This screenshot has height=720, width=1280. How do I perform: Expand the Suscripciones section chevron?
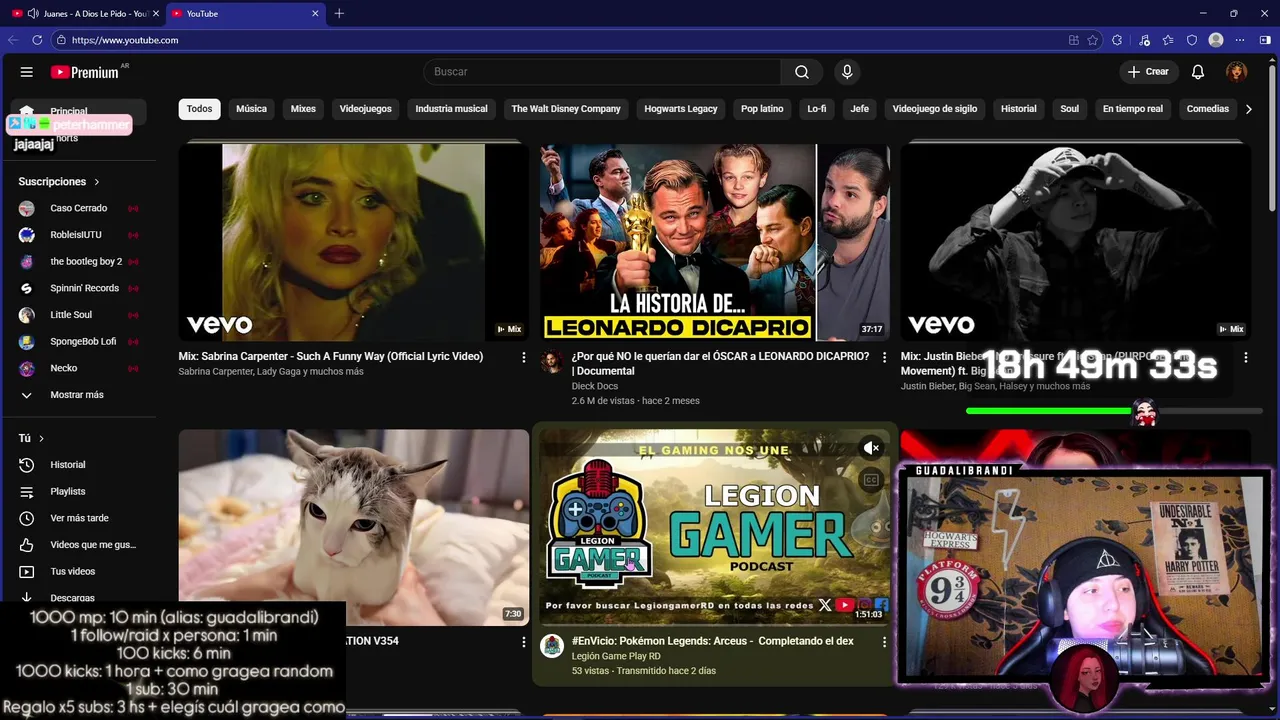pyautogui.click(x=97, y=182)
